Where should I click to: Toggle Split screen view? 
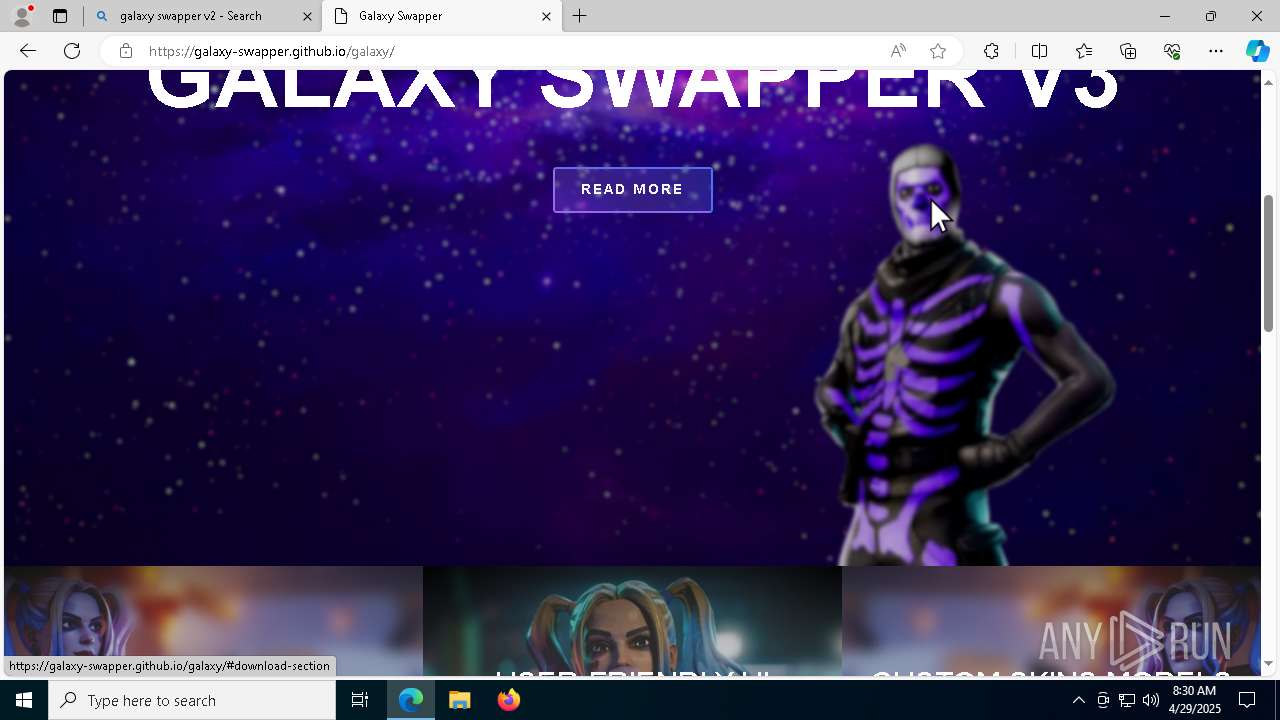(x=1039, y=51)
